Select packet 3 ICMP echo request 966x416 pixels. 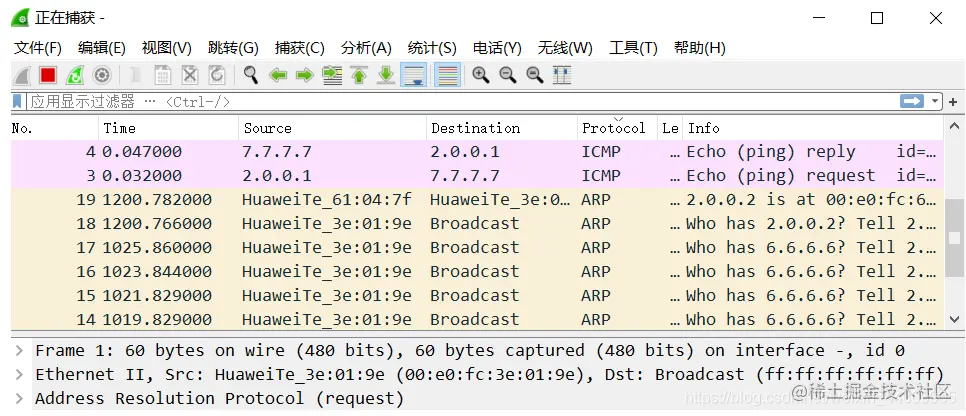click(x=477, y=176)
